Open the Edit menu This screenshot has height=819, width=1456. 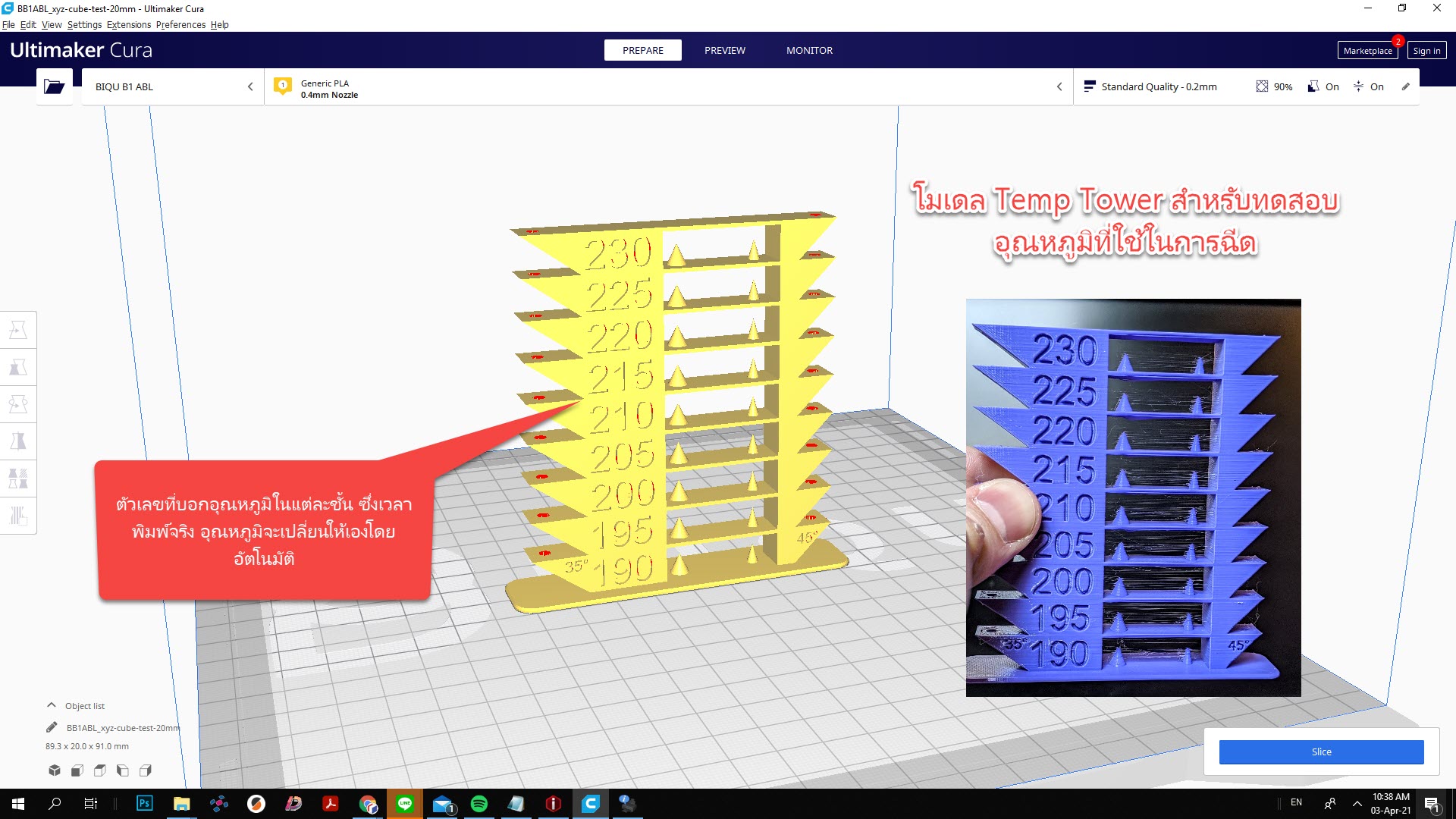coord(28,24)
